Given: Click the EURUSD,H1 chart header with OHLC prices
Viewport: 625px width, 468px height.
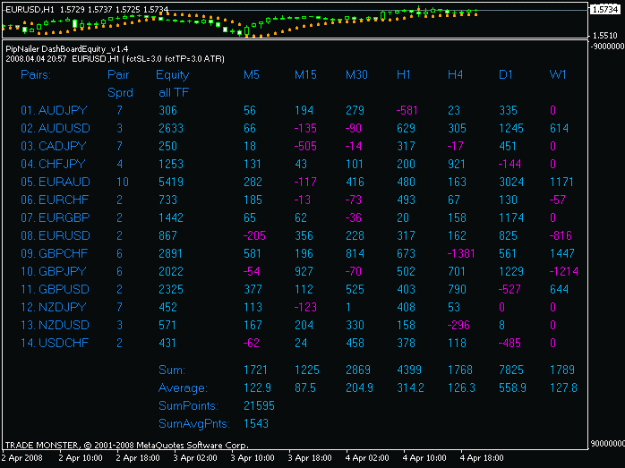Looking at the screenshot, I should tap(87, 10).
